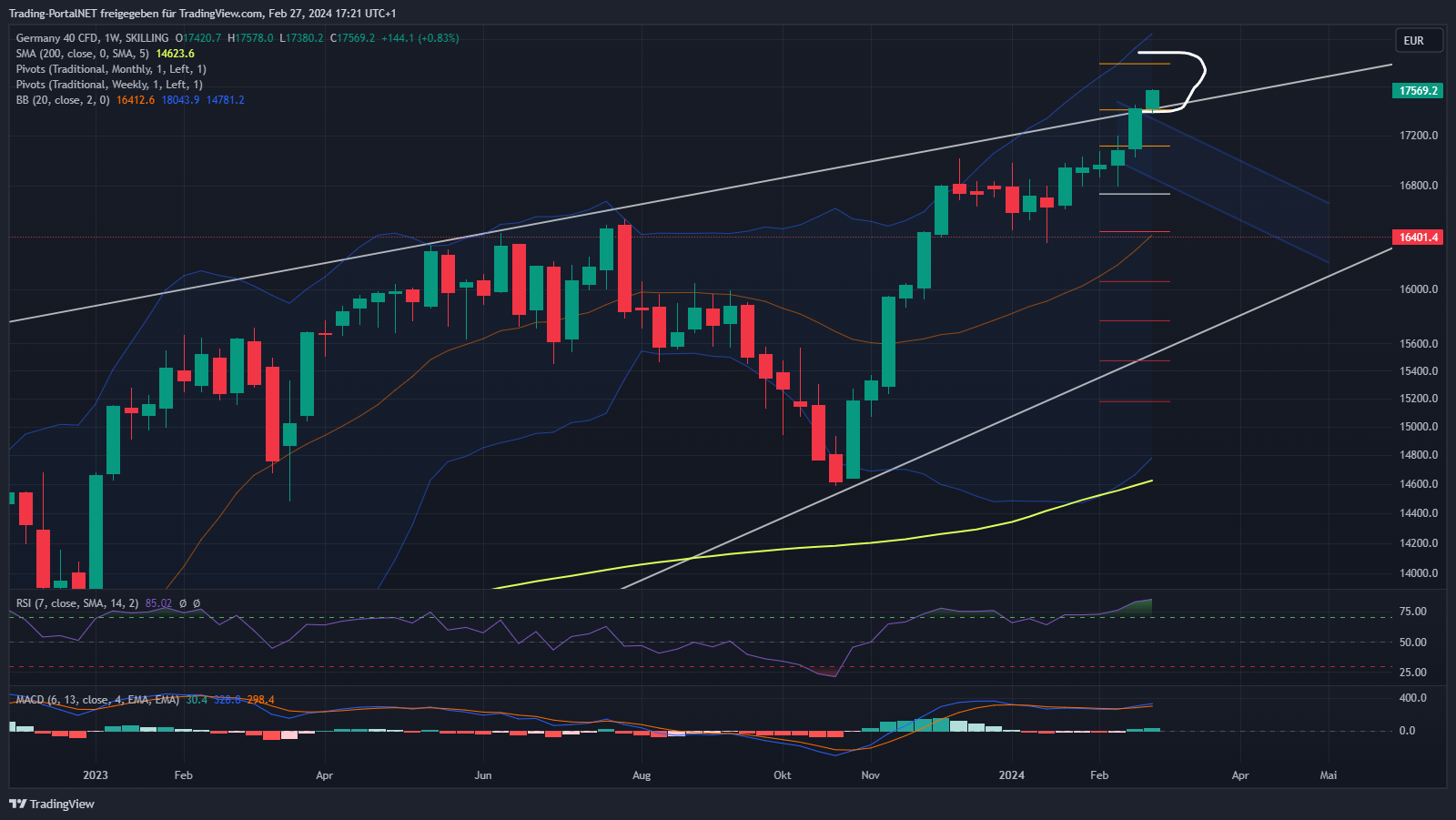1456x820 pixels.
Task: Click the TradingView logo icon
Action: (17, 804)
